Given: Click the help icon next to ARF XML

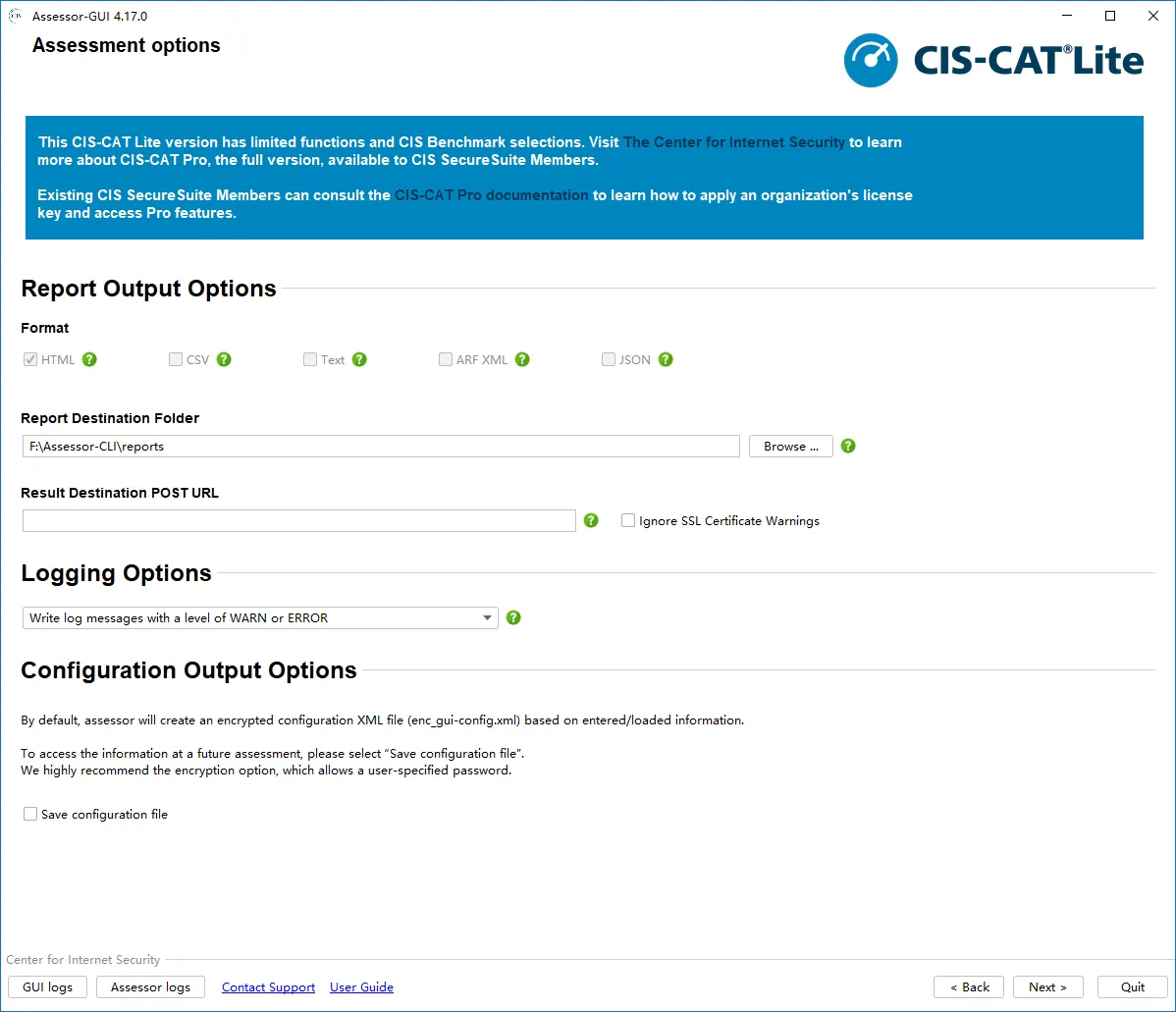Looking at the screenshot, I should tap(523, 359).
